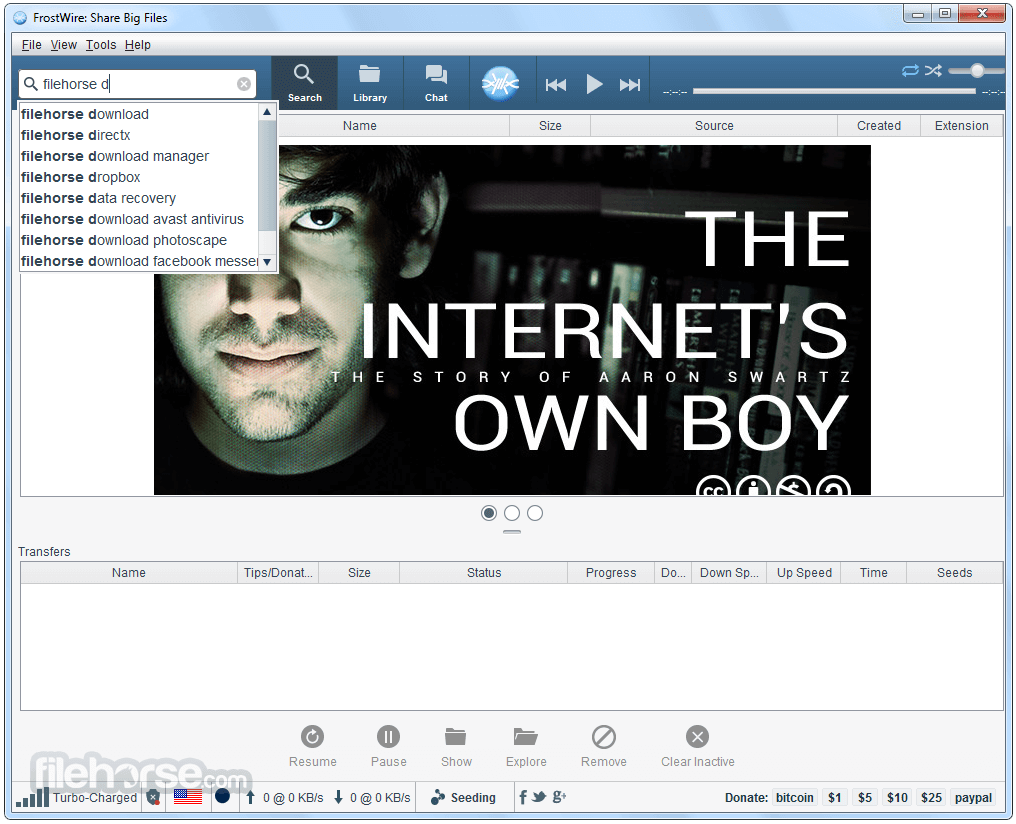Select the first slide indicator dot

click(x=489, y=513)
